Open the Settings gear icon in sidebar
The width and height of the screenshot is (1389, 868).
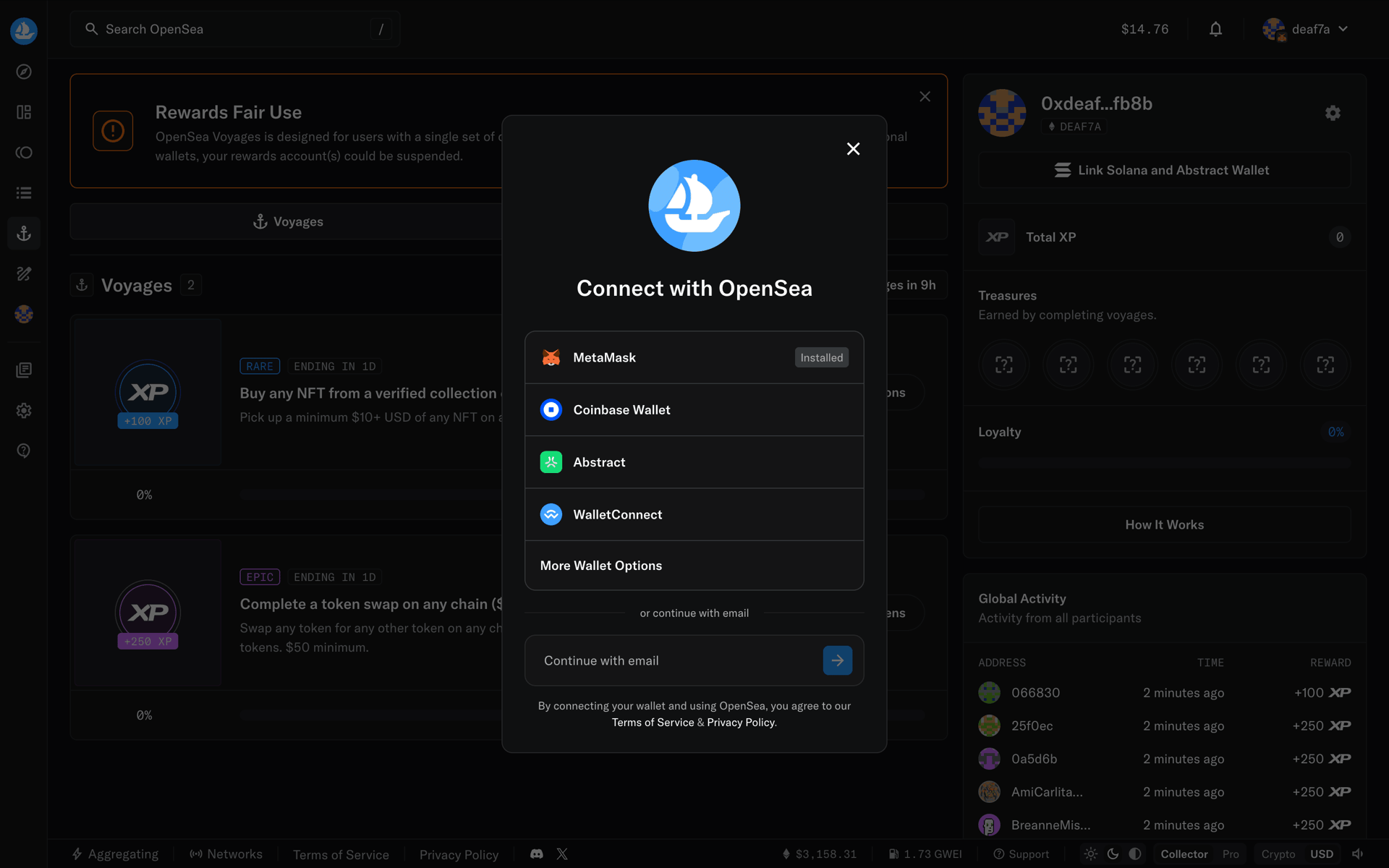pos(24,411)
